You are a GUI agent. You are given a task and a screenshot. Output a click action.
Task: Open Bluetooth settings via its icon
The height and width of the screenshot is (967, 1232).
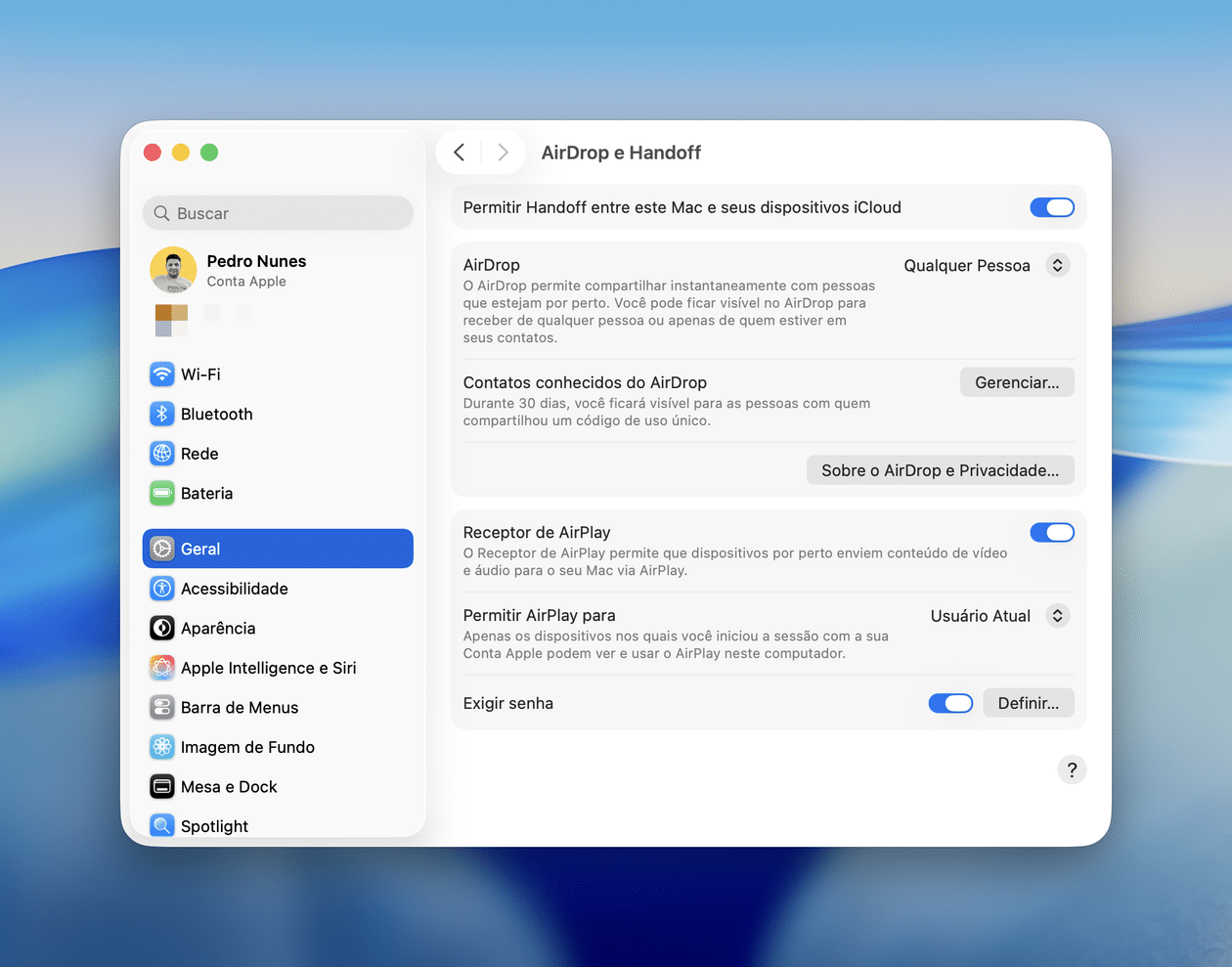point(161,414)
